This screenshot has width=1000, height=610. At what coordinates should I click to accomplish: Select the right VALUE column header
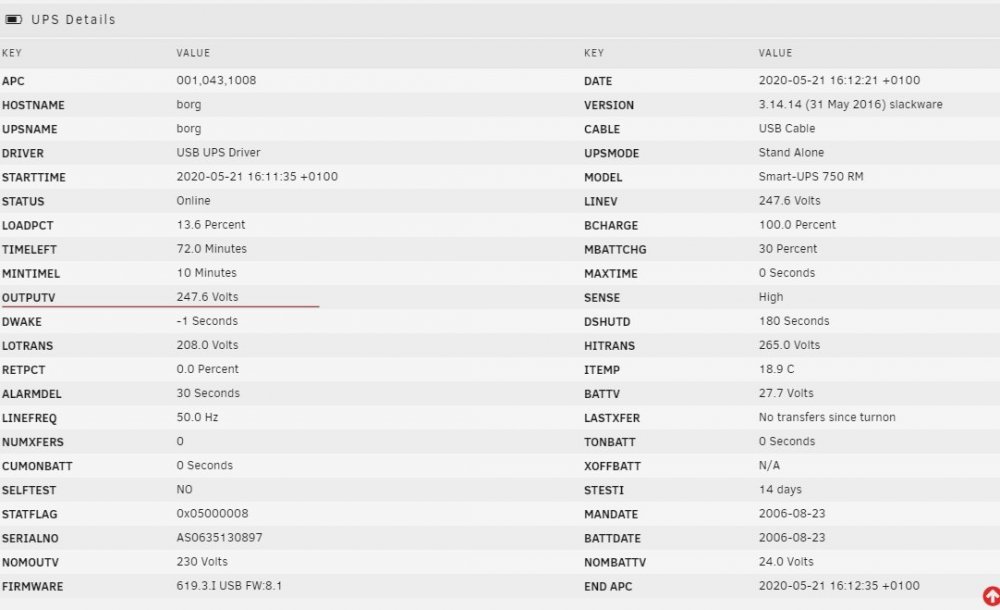[x=776, y=53]
